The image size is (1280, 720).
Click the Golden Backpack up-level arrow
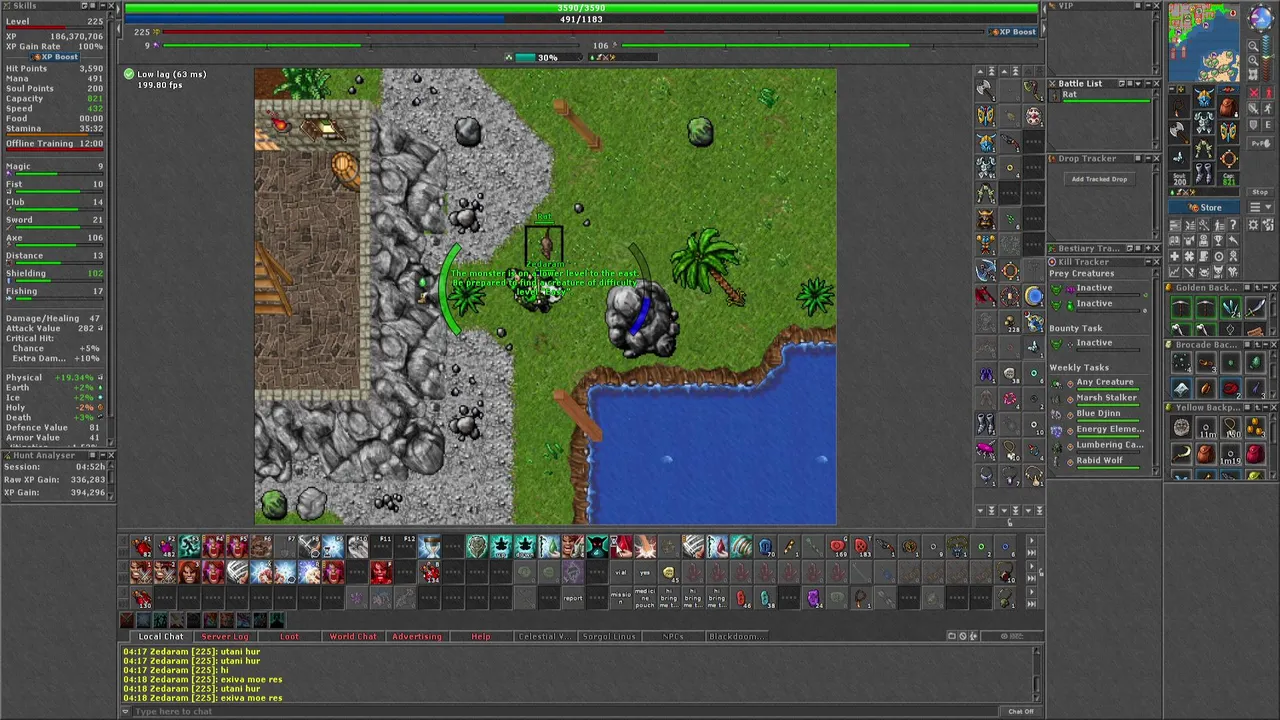coord(1257,287)
